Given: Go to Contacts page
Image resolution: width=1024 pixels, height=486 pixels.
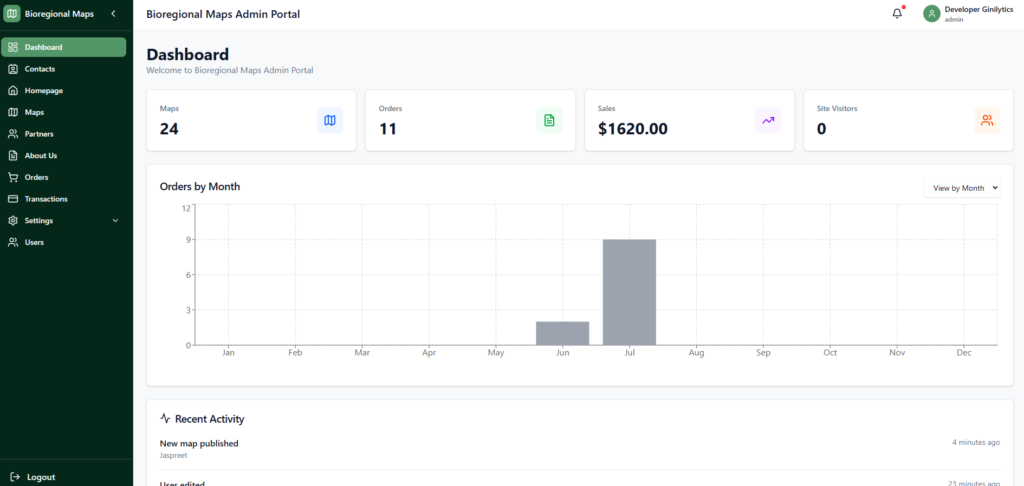Looking at the screenshot, I should [x=64, y=69].
